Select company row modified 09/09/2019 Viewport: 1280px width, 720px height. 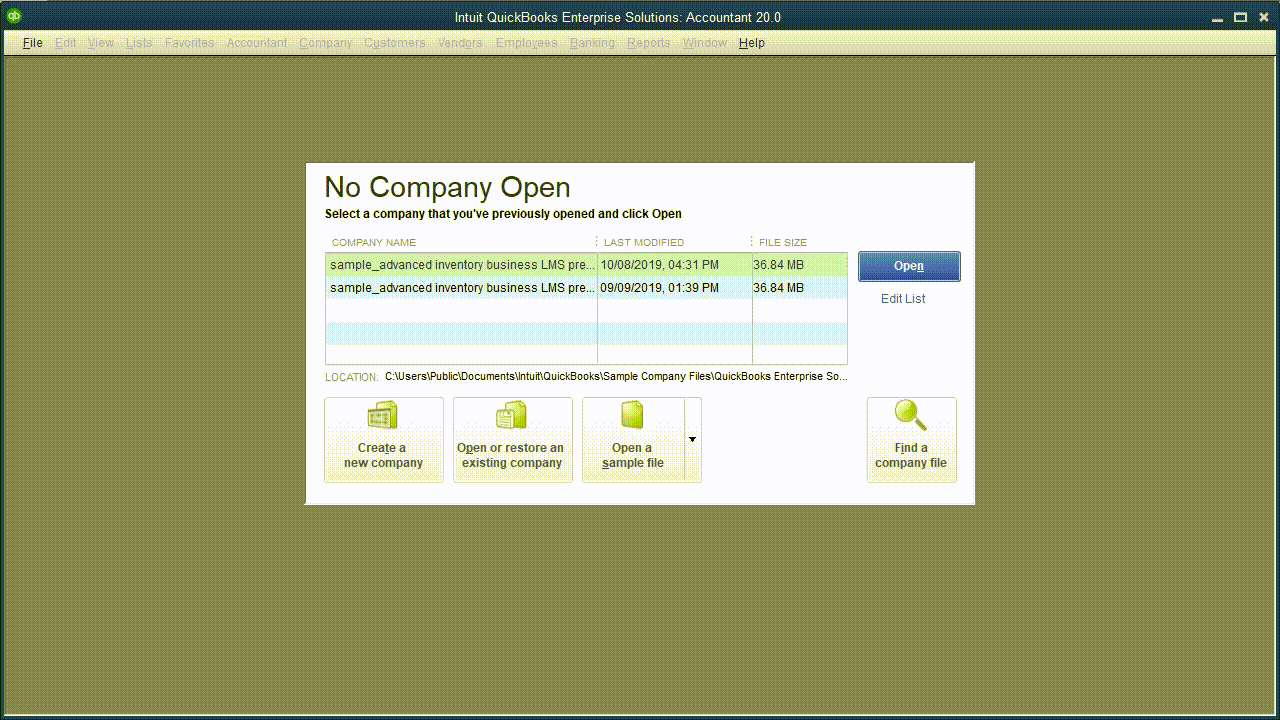[x=586, y=288]
